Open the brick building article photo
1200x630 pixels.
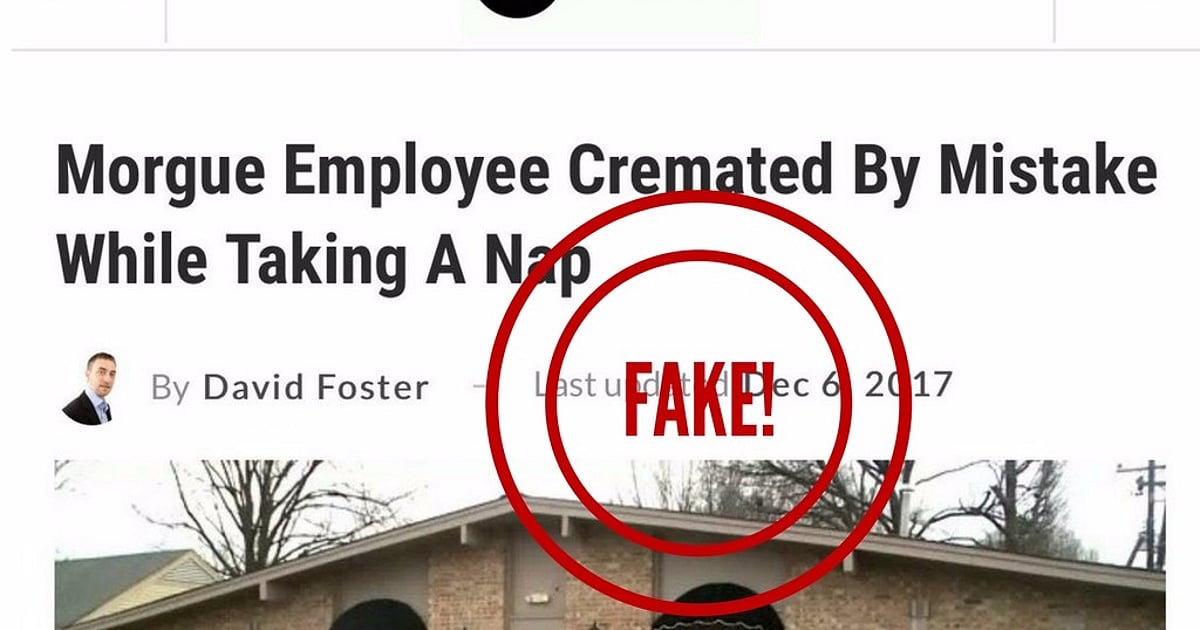[x=610, y=545]
